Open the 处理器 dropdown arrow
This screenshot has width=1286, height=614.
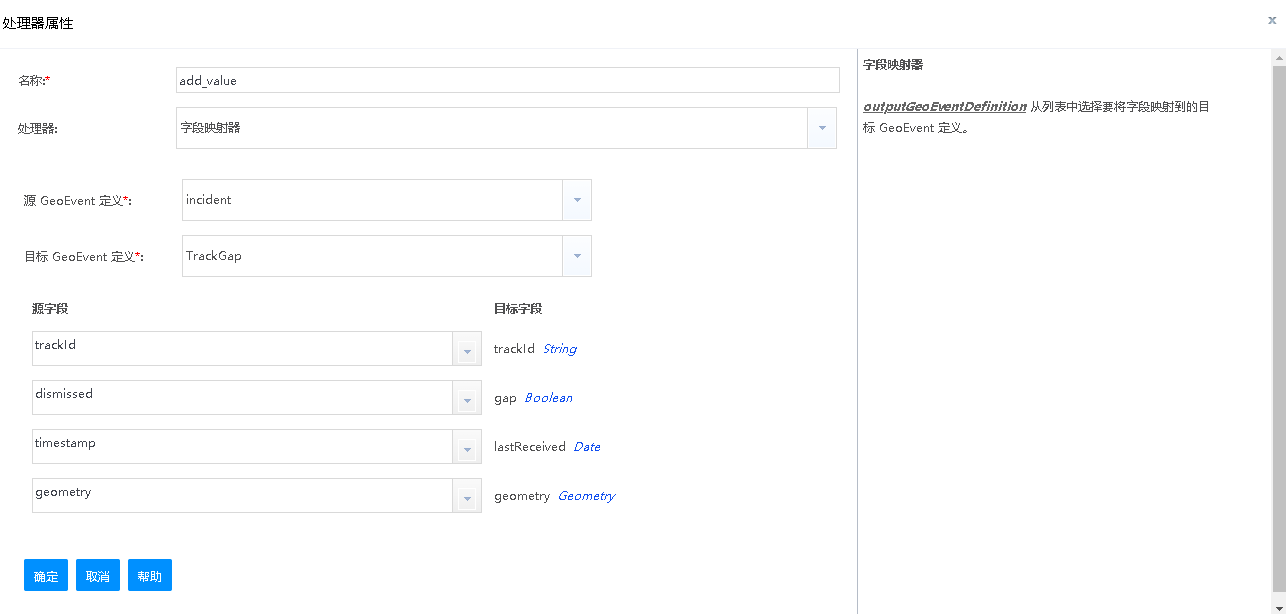coord(821,128)
